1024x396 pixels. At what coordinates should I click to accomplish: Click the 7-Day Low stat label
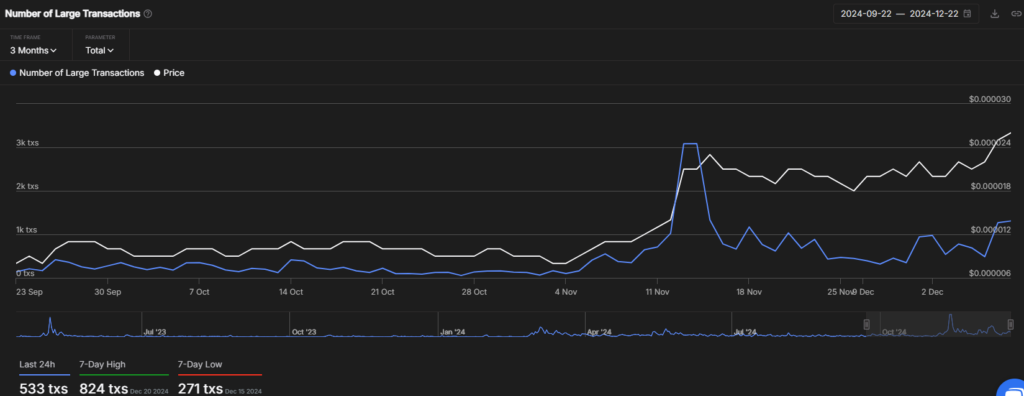tap(200, 365)
